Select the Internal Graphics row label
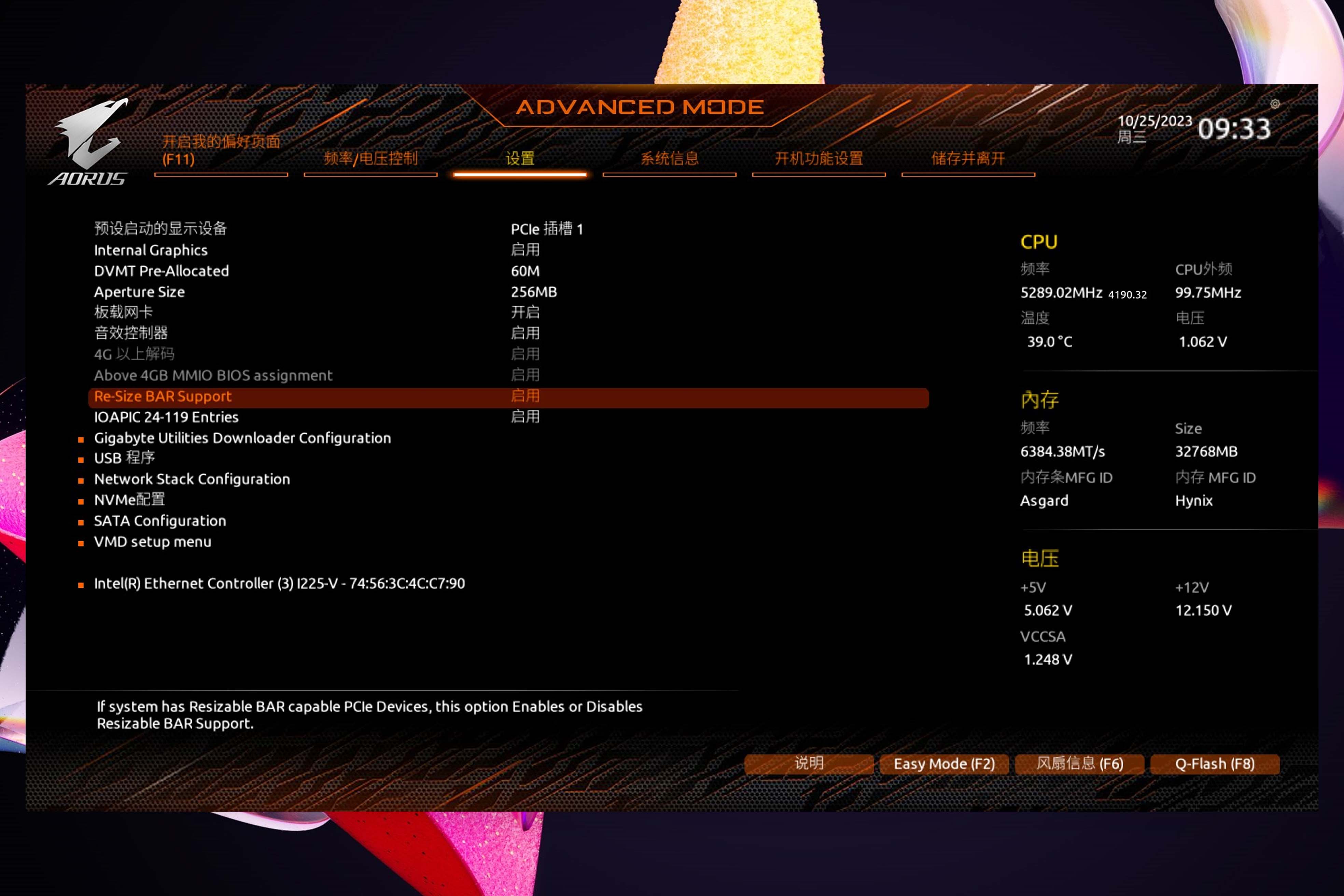This screenshot has width=1344, height=896. tap(151, 250)
